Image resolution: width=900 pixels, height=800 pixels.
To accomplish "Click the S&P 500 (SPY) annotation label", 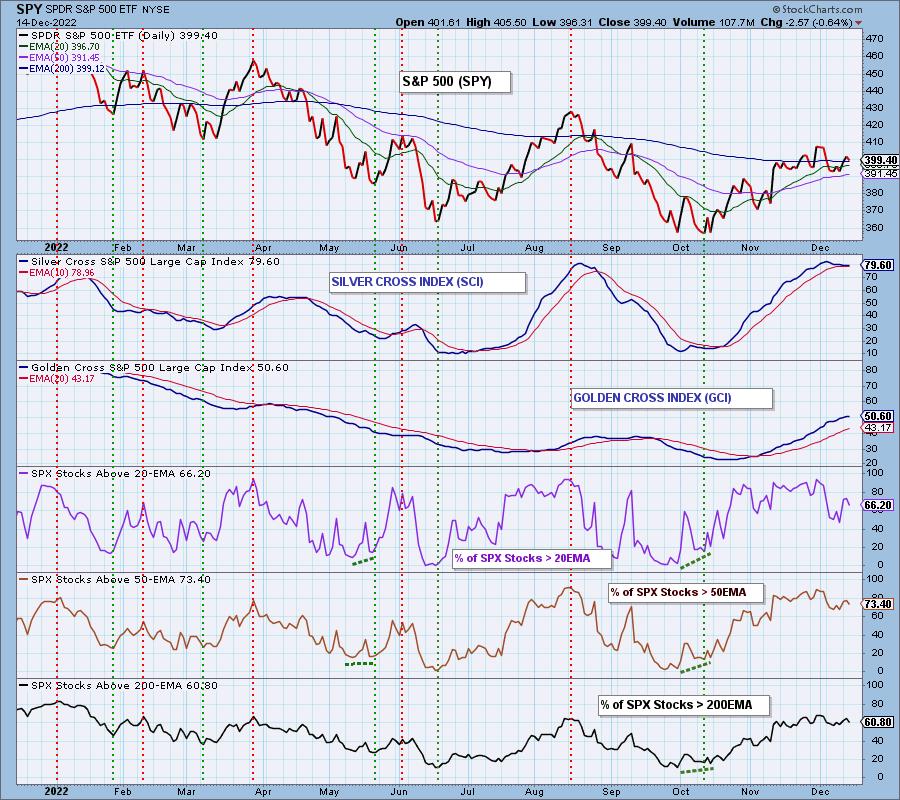I will click(x=455, y=81).
